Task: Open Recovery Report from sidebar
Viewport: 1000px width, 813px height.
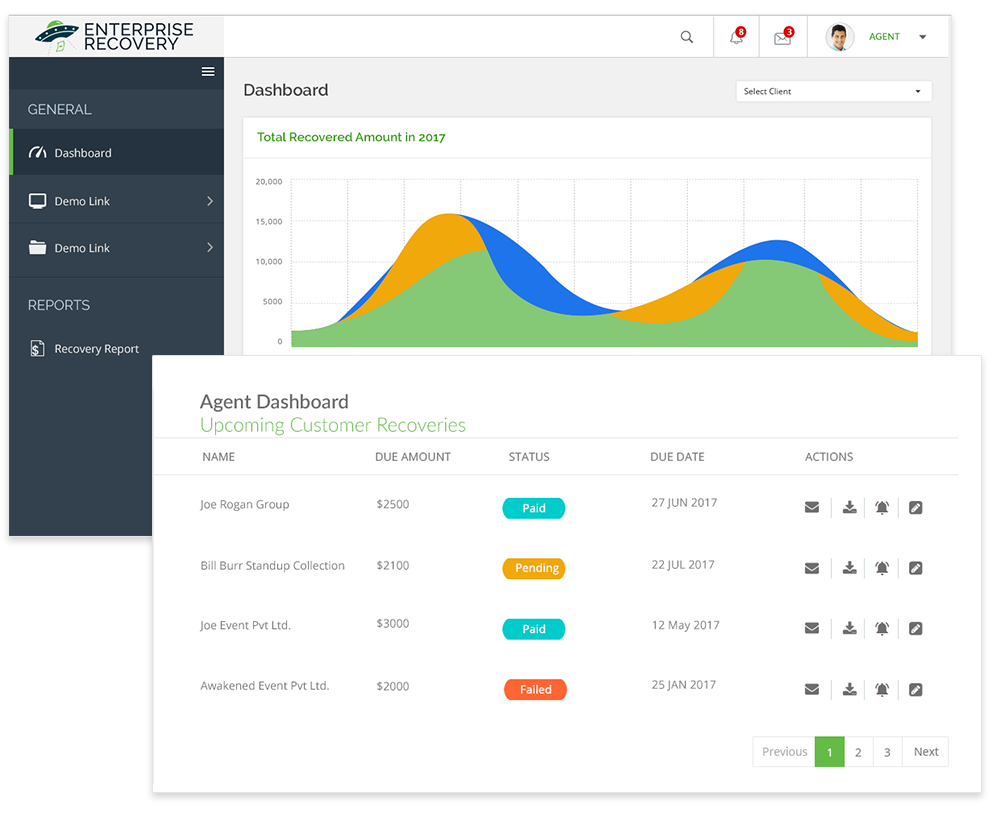Action: 96,349
